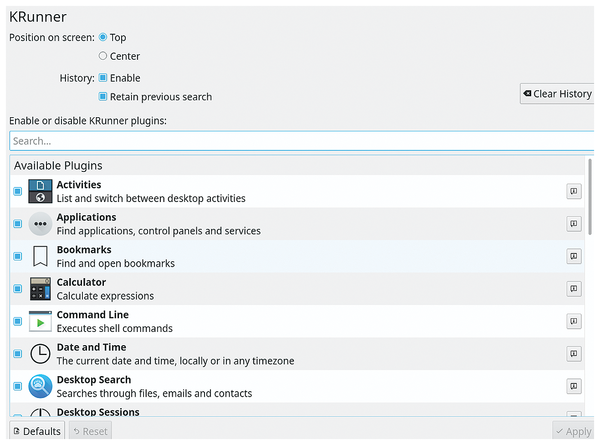The width and height of the screenshot is (600, 445).
Task: Show info for the Calculator plugin
Action: pyautogui.click(x=574, y=289)
